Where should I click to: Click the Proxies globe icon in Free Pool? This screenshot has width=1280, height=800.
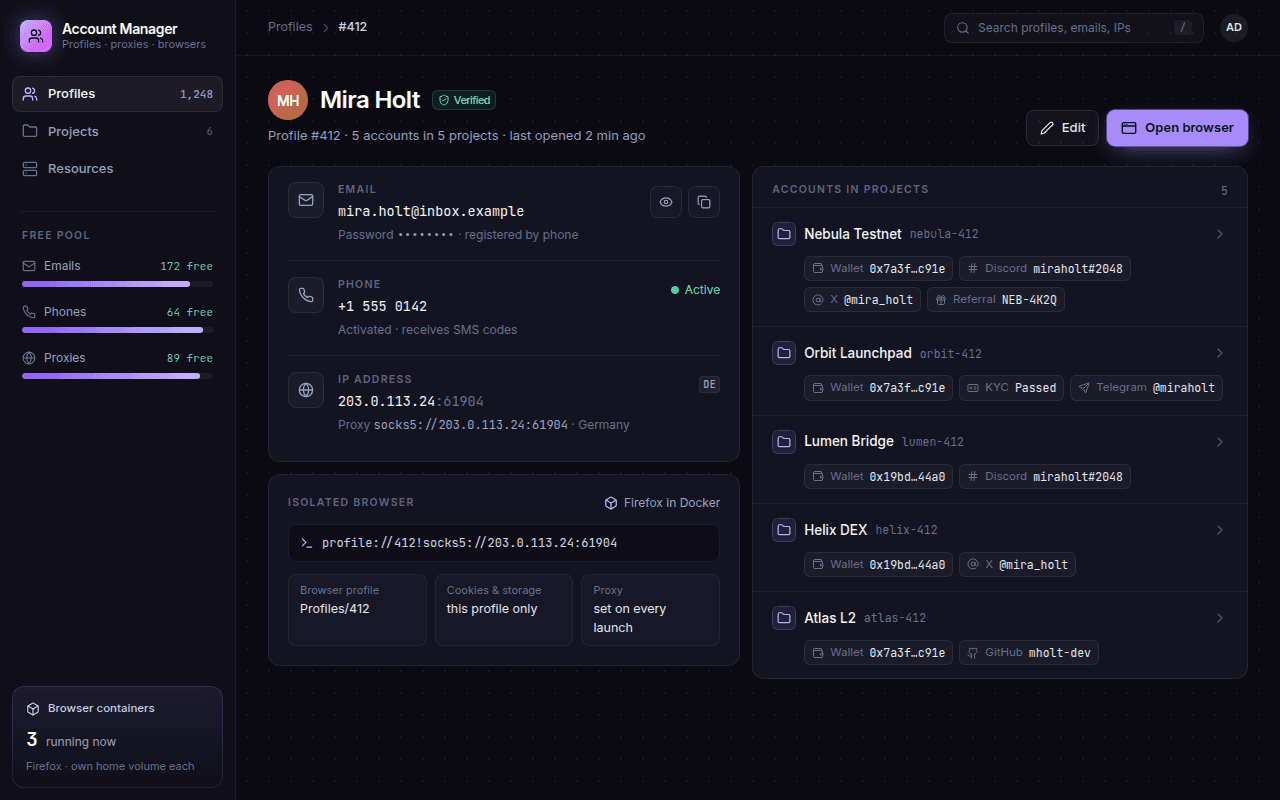(x=29, y=358)
